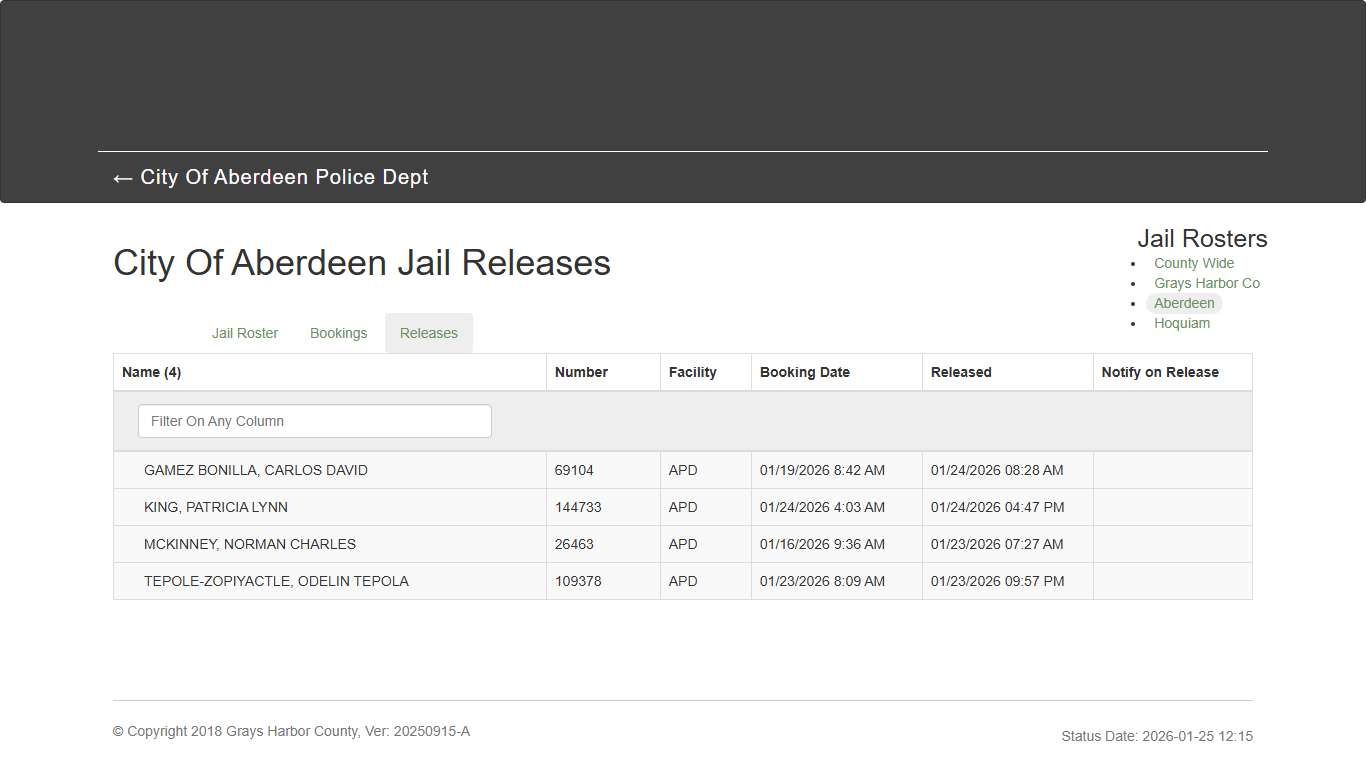1366x768 pixels.
Task: Open the Grays Harbor Co roster
Action: pyautogui.click(x=1207, y=283)
